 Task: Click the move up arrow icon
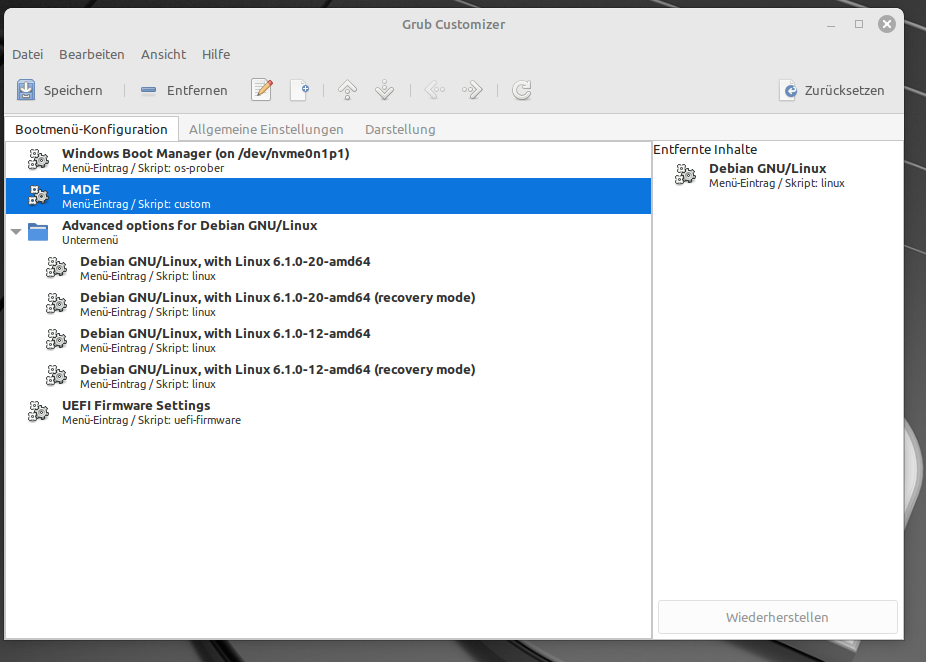[x=347, y=90]
